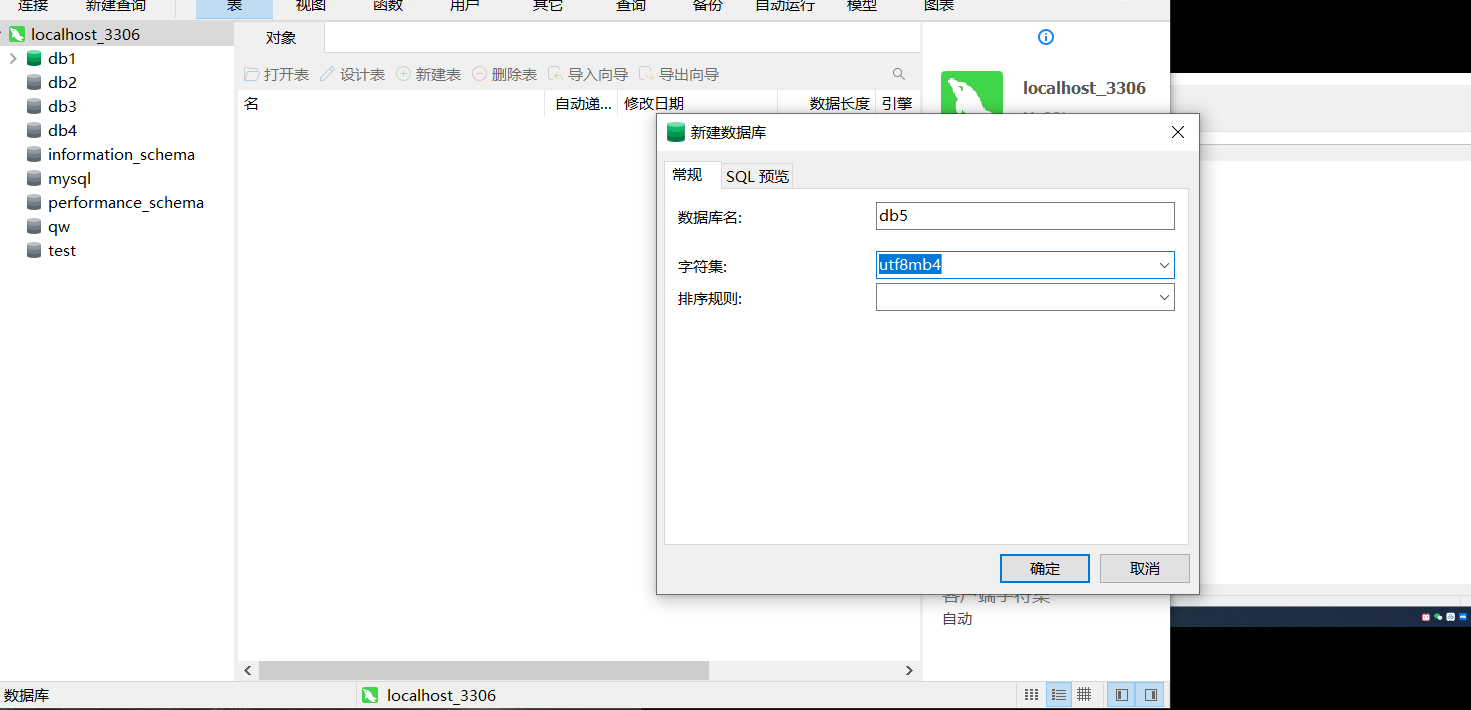Image resolution: width=1471 pixels, height=710 pixels.
Task: Click the qw database icon
Action: (35, 226)
